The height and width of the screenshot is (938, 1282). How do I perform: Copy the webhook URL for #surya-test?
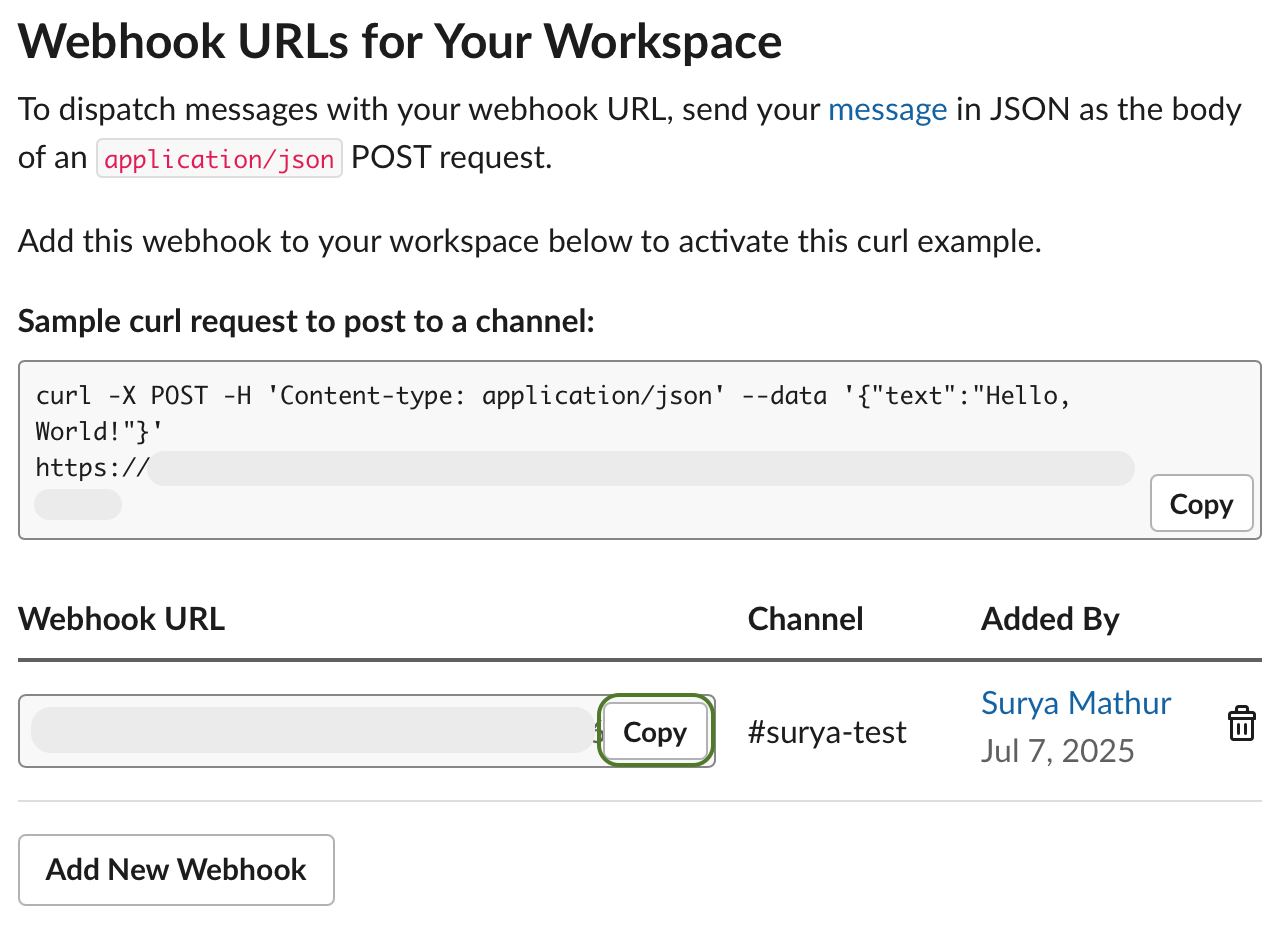[655, 732]
